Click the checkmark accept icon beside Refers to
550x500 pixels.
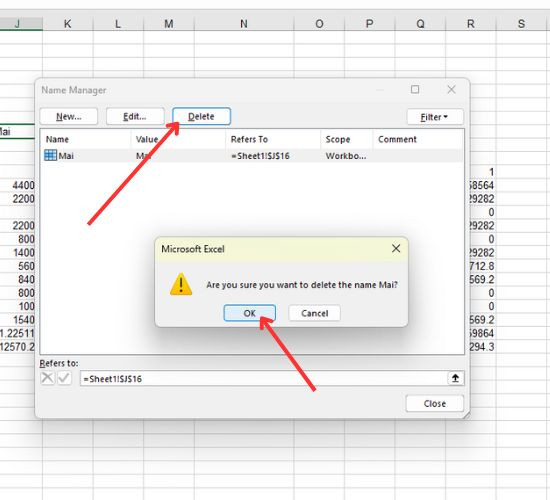[64, 378]
